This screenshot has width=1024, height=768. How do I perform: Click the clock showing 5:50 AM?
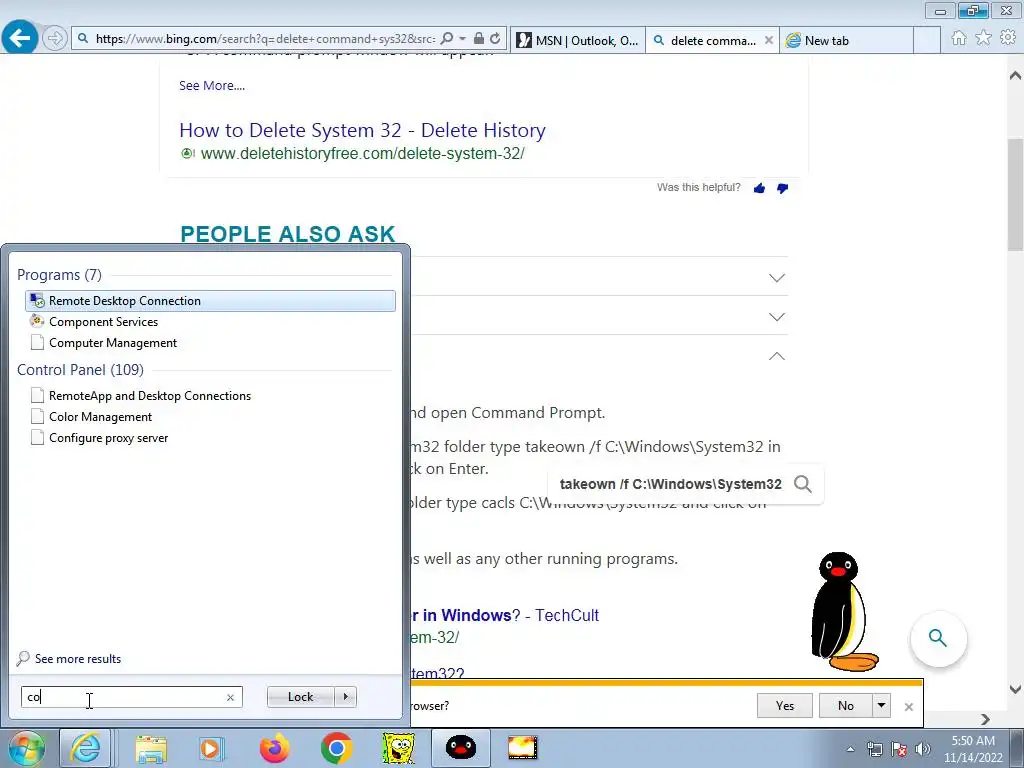pyautogui.click(x=973, y=741)
